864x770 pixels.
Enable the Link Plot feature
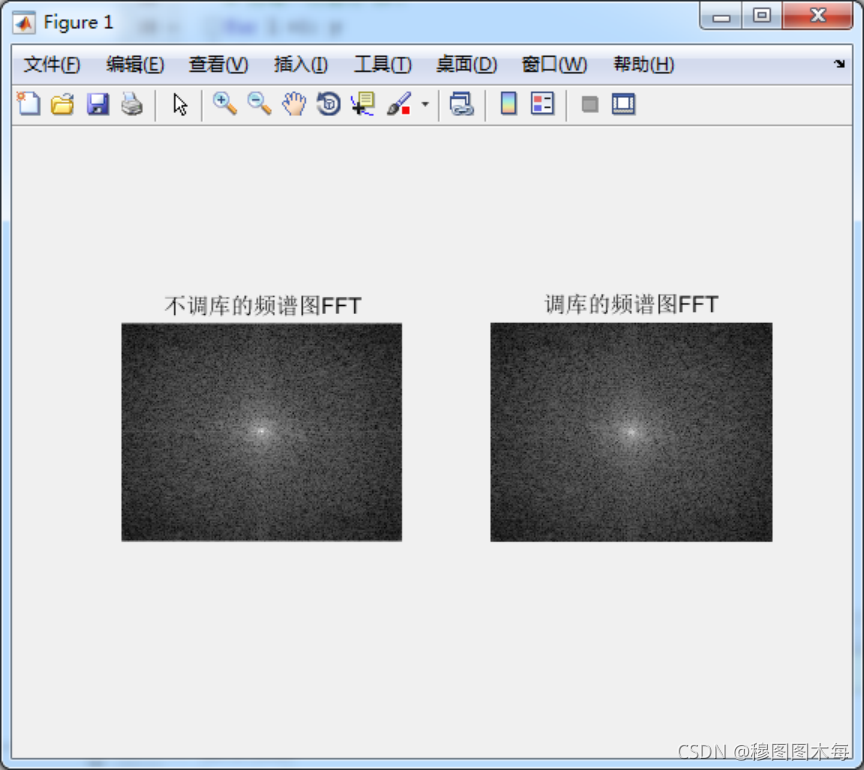coord(461,103)
